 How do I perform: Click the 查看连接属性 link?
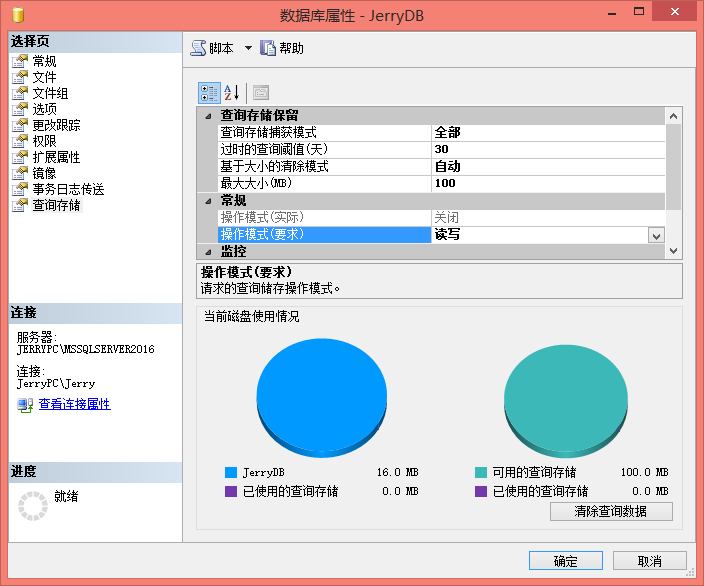[74, 404]
